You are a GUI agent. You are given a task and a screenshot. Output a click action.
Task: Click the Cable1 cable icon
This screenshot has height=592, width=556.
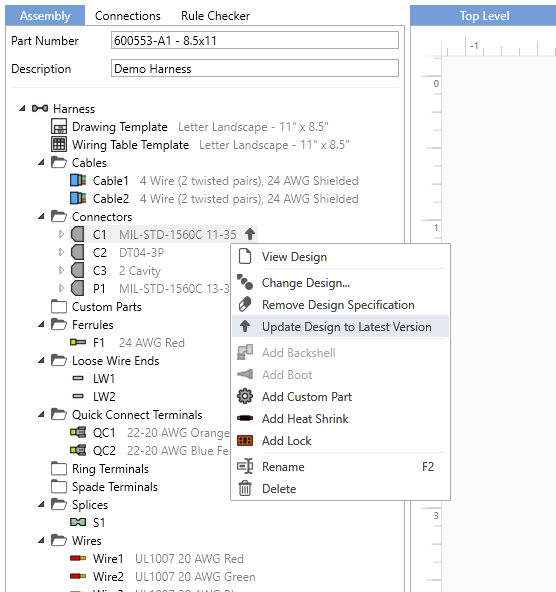(x=78, y=180)
